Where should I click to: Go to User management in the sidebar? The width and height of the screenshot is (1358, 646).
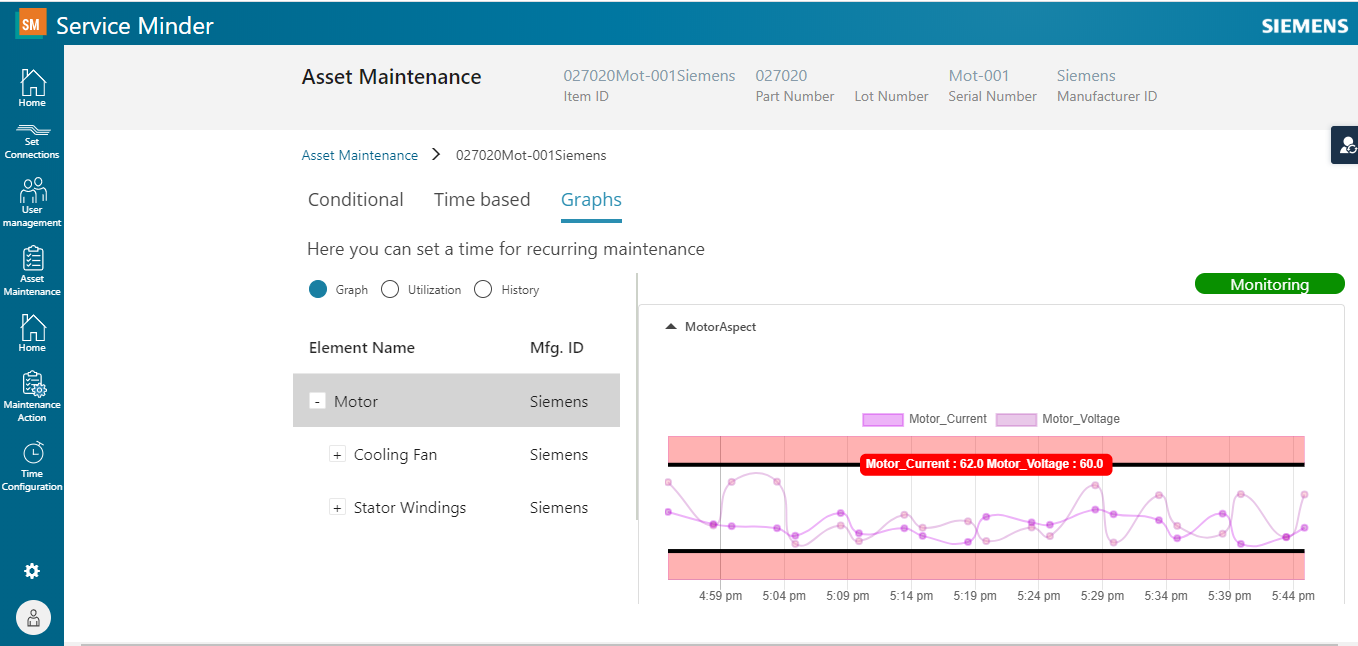tap(32, 203)
